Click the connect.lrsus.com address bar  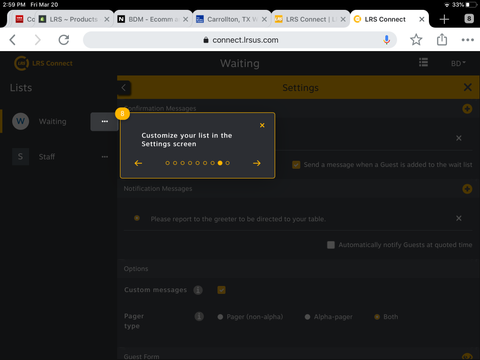(240, 40)
